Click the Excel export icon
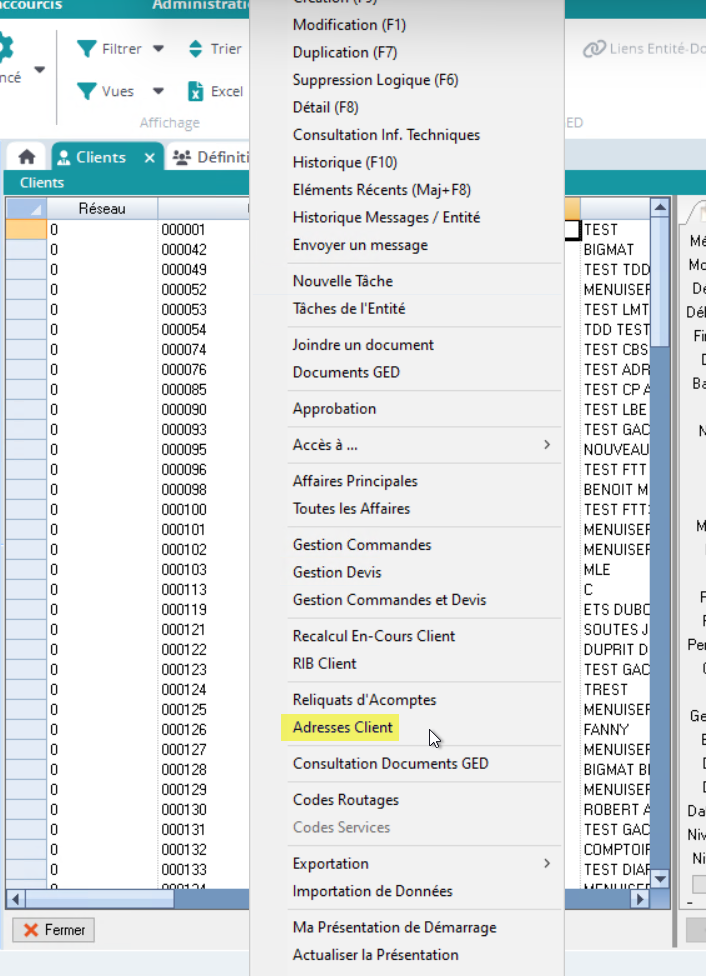The image size is (706, 976). pyautogui.click(x=196, y=91)
